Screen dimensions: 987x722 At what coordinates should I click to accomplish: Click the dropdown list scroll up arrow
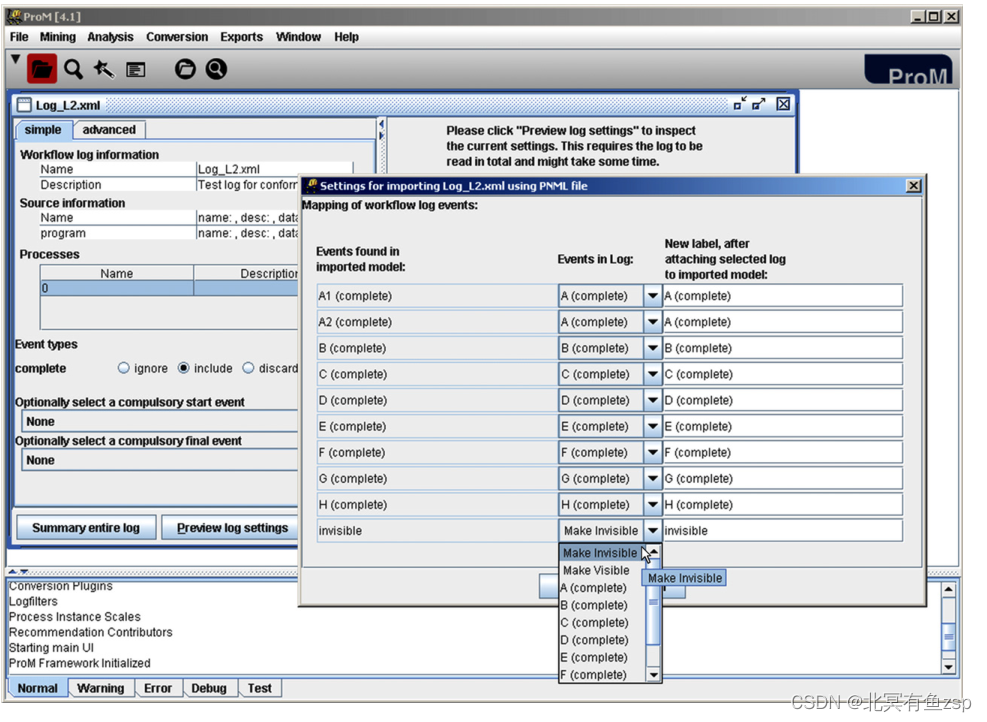coord(653,551)
